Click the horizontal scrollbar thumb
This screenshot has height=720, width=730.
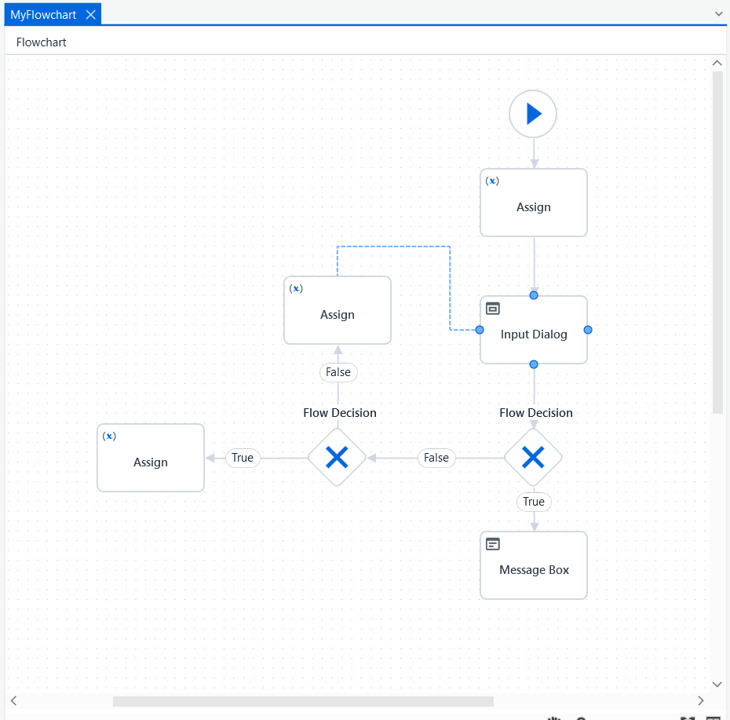[303, 701]
